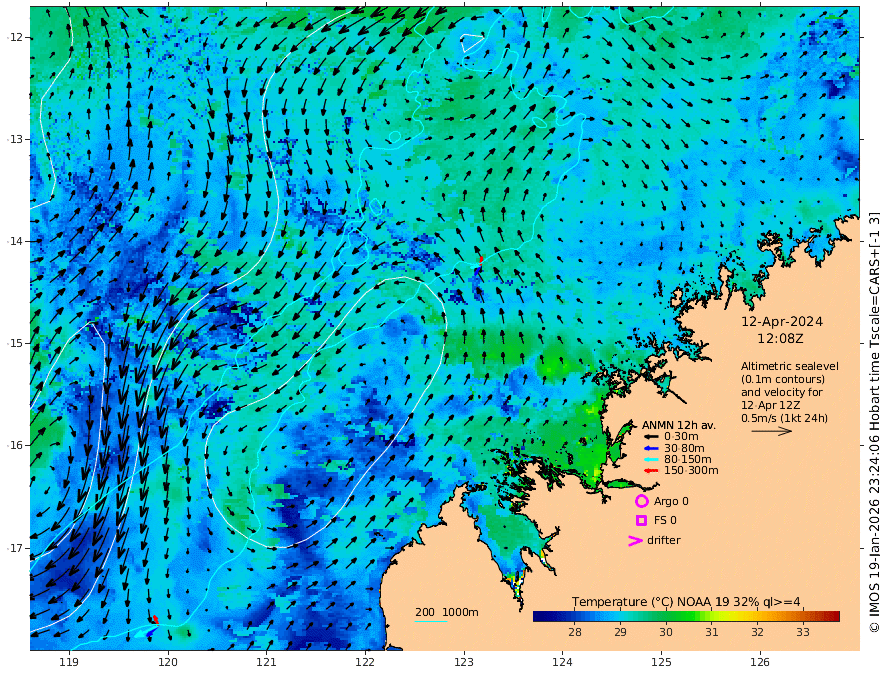880x680 pixels.
Task: Click the longitude label 119
Action: (x=69, y=662)
